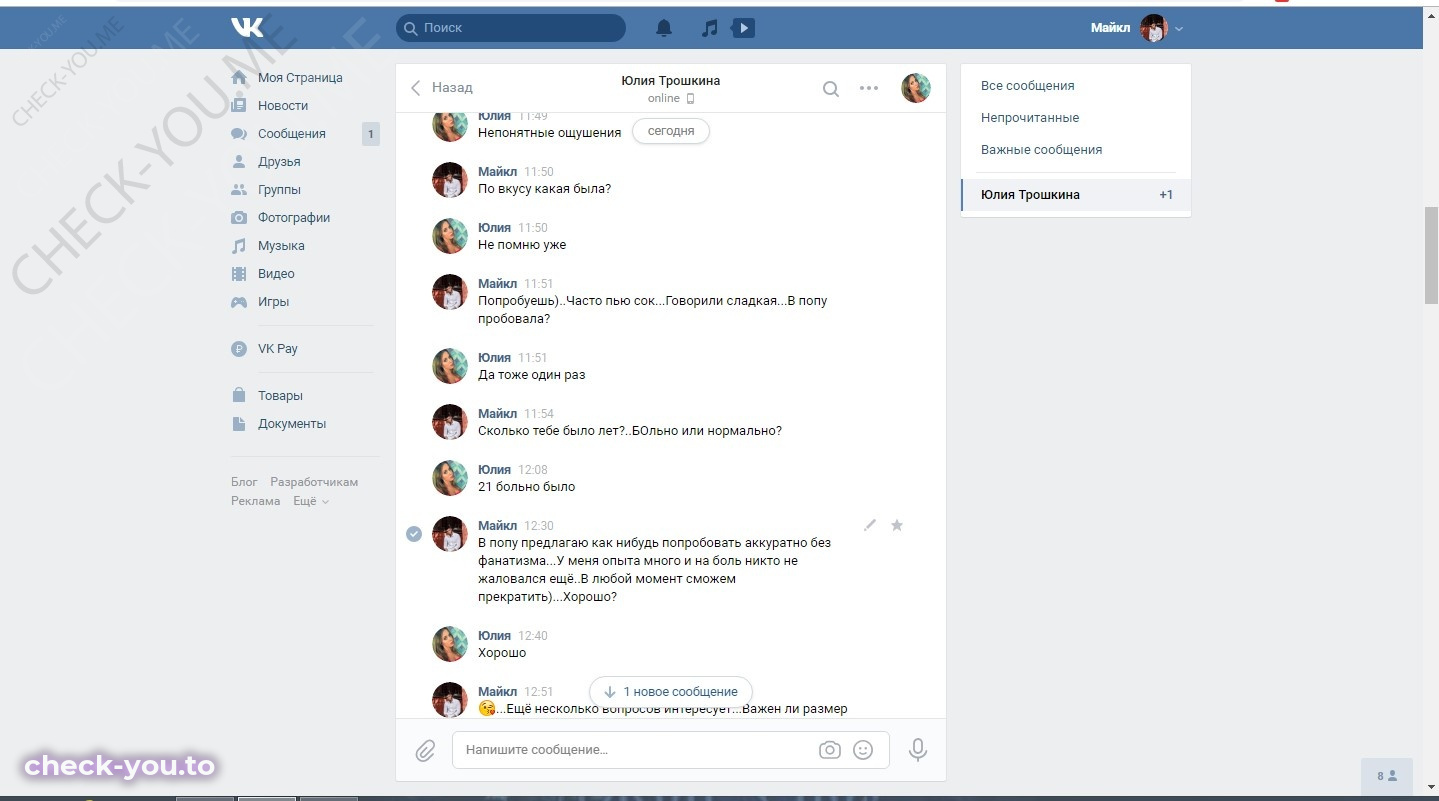Open Реклама footer link
The image size is (1439, 801).
coord(256,501)
